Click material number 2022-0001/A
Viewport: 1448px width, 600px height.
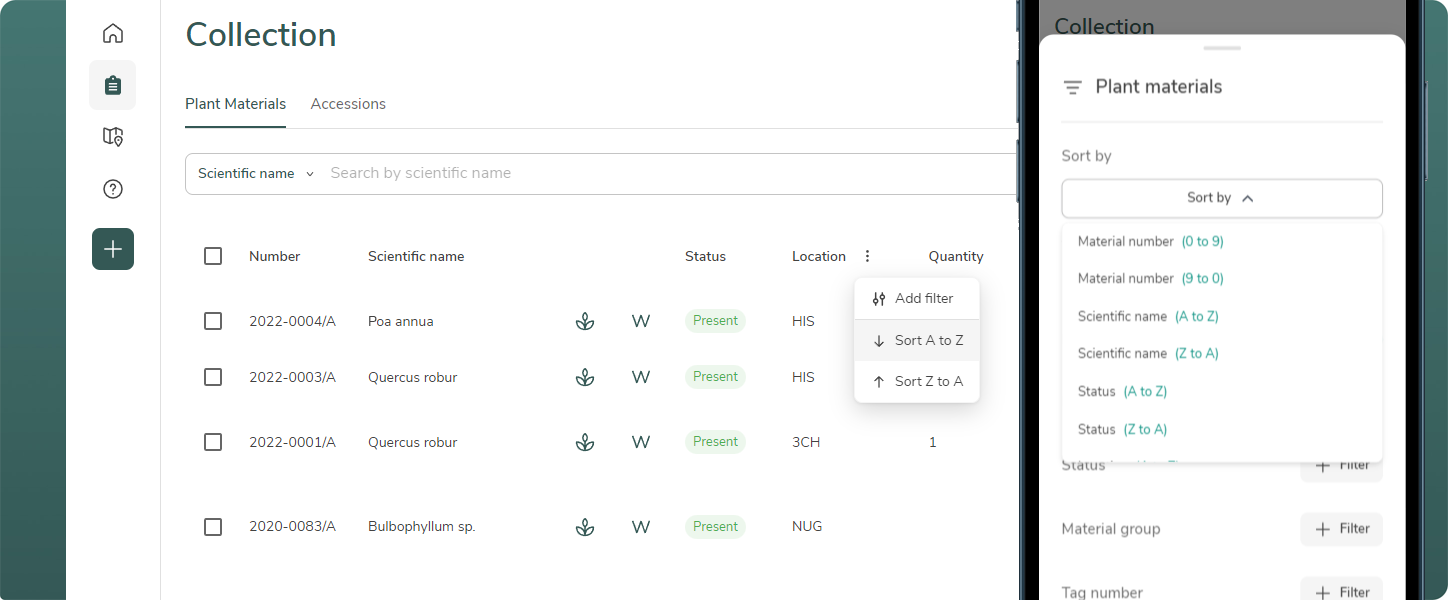pos(292,442)
